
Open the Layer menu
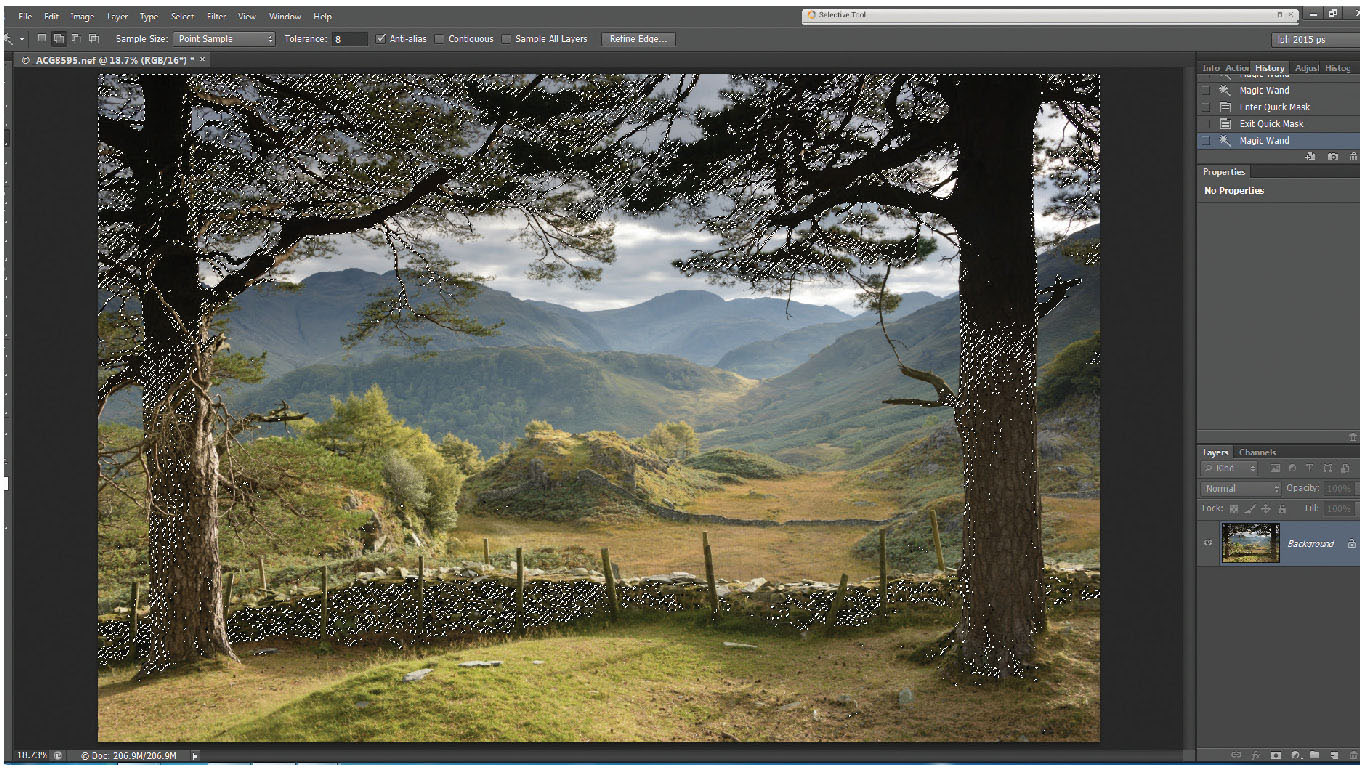[117, 16]
